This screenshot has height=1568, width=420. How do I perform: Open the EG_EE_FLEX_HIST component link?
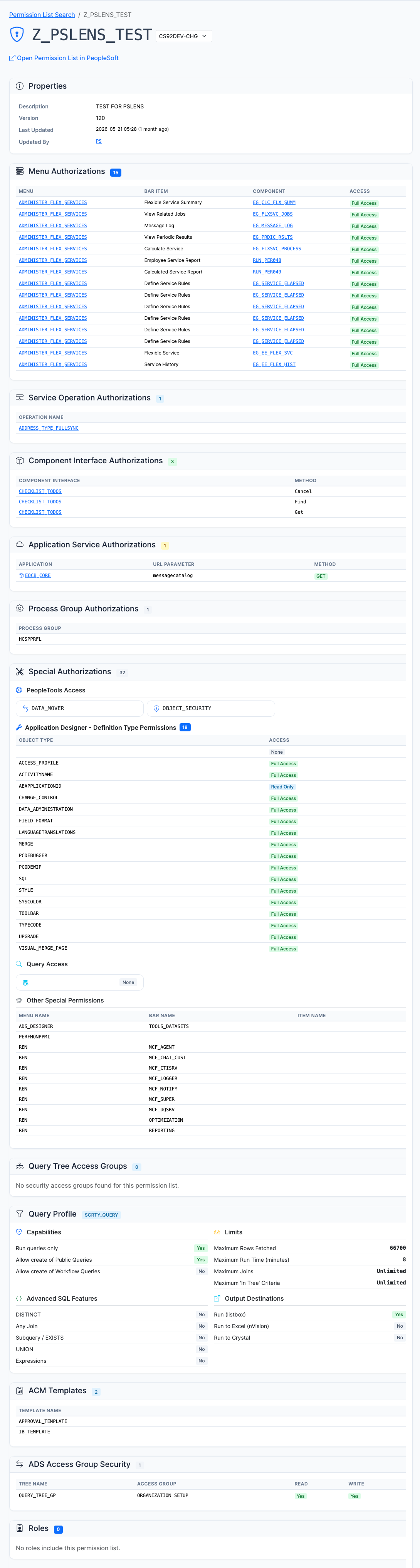274,364
